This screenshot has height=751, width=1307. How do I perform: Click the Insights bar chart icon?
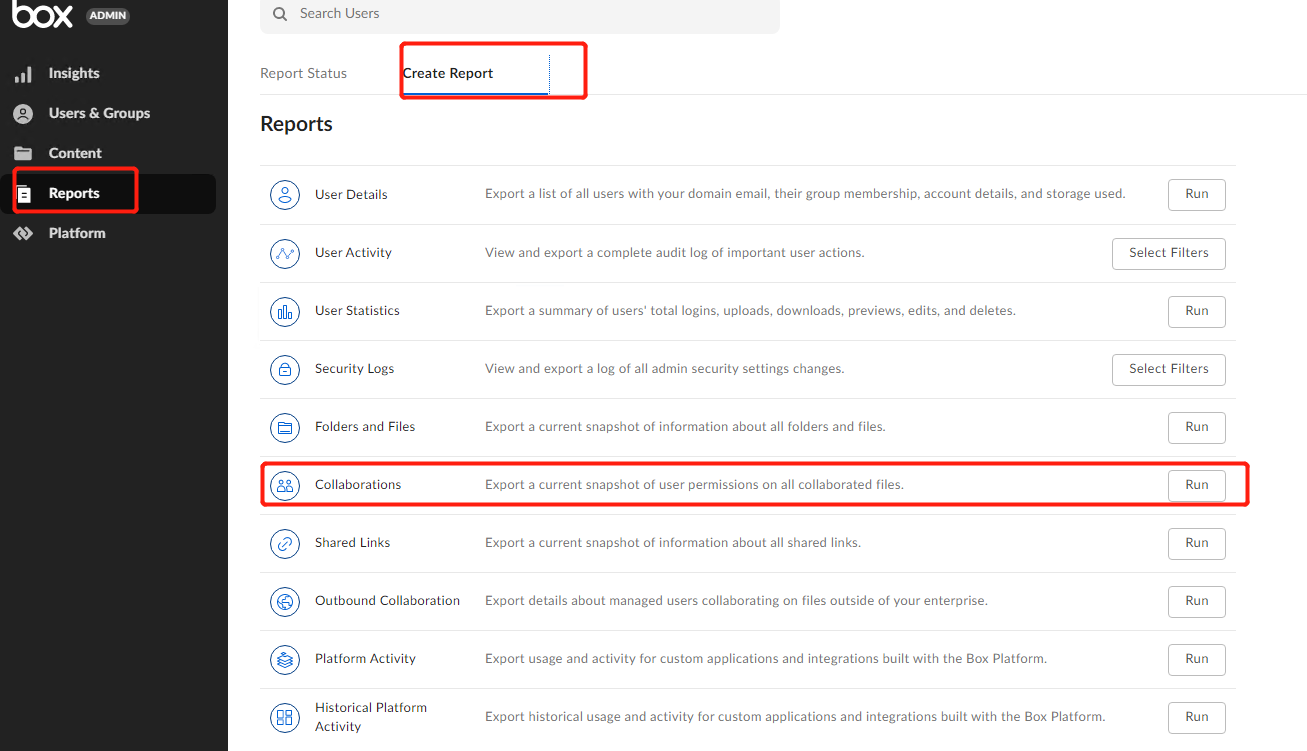coord(23,74)
